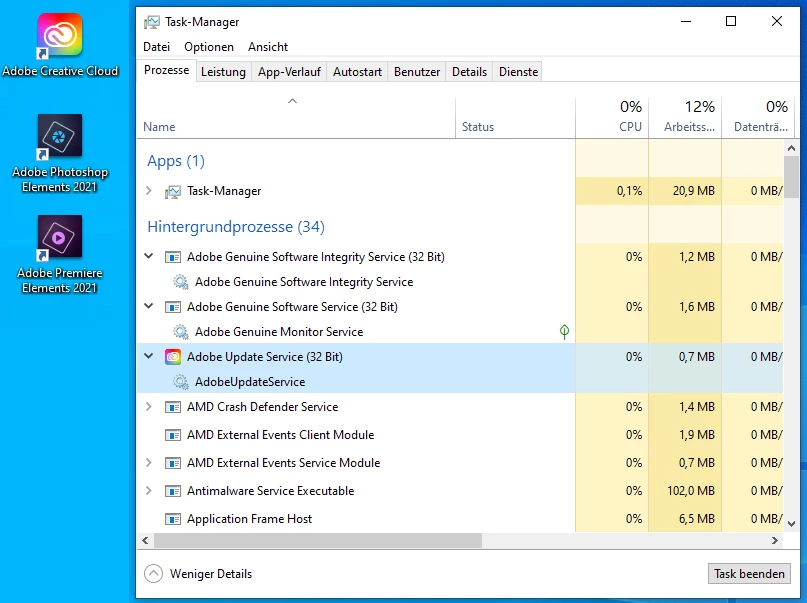Viewport: 807px width, 603px height.
Task: Switch to the Autostart tab
Action: point(357,72)
